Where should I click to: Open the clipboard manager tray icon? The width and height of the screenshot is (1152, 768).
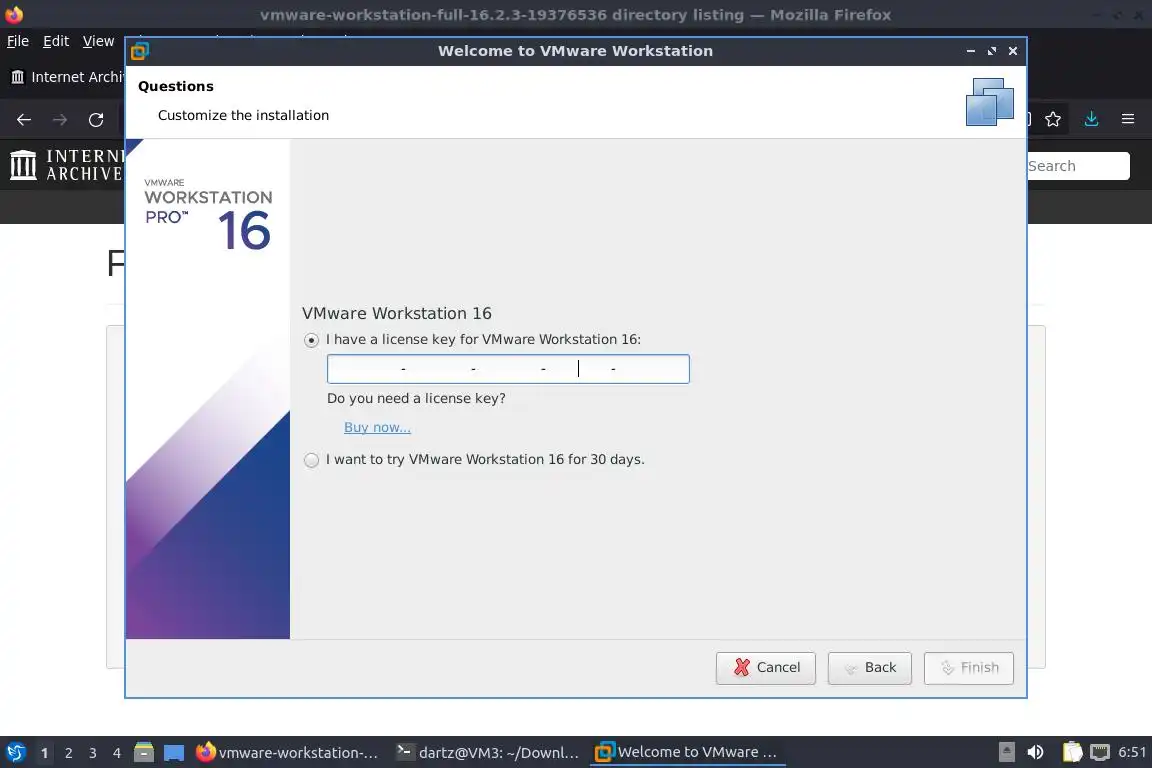(1072, 752)
